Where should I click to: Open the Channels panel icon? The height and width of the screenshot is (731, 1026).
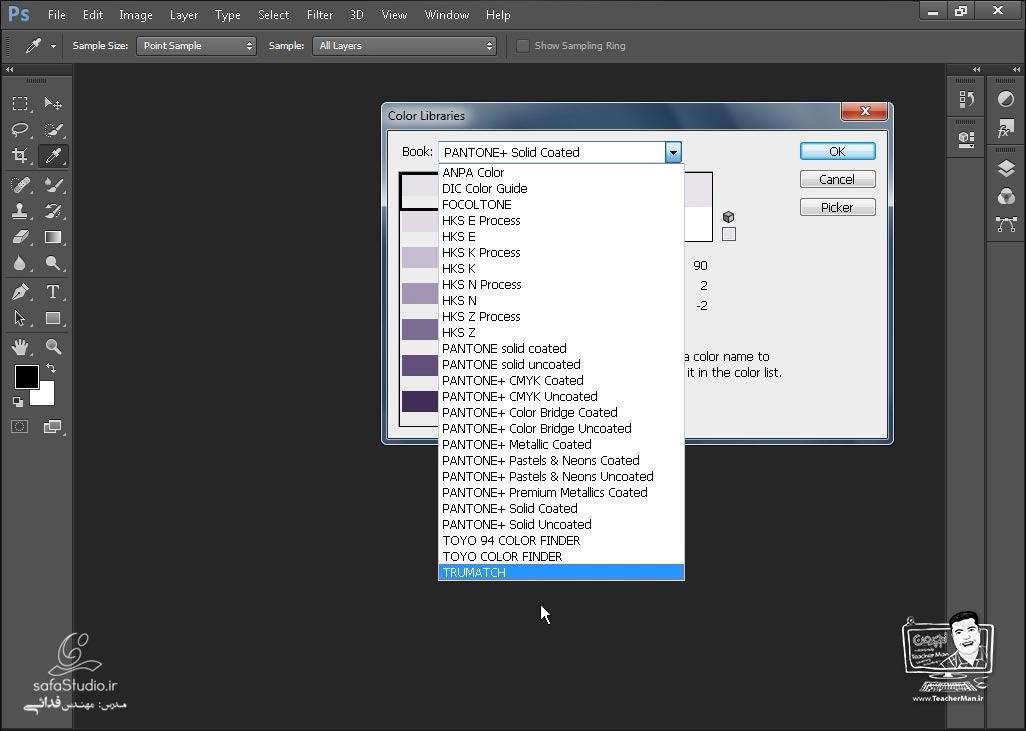1006,196
